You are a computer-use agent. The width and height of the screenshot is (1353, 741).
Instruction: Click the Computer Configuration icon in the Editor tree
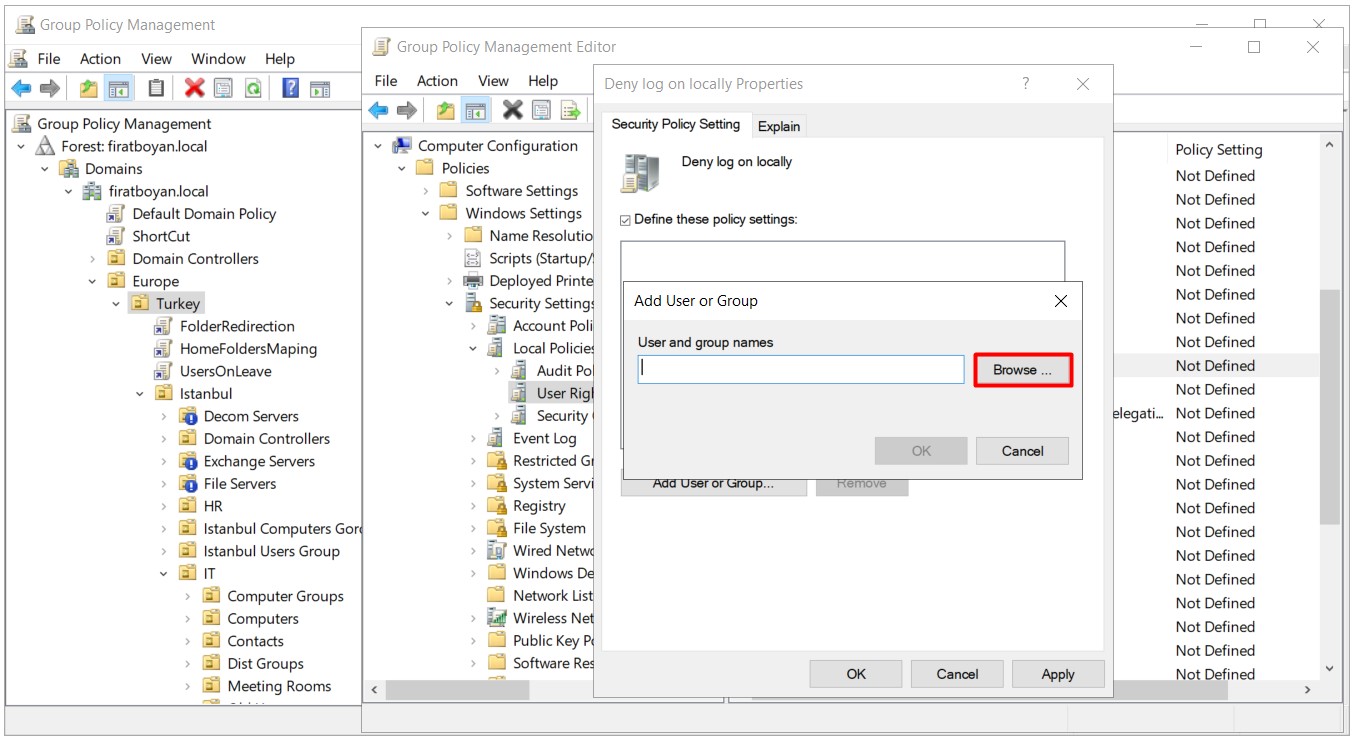(x=401, y=146)
